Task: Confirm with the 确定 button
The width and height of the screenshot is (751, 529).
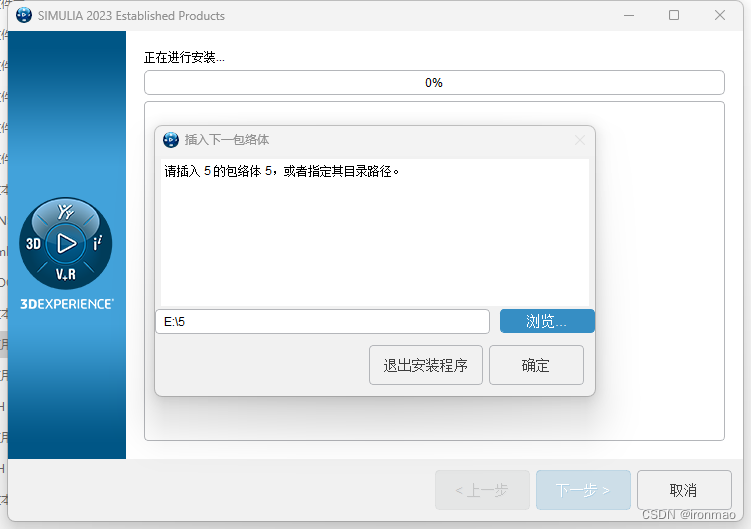Action: click(x=536, y=365)
